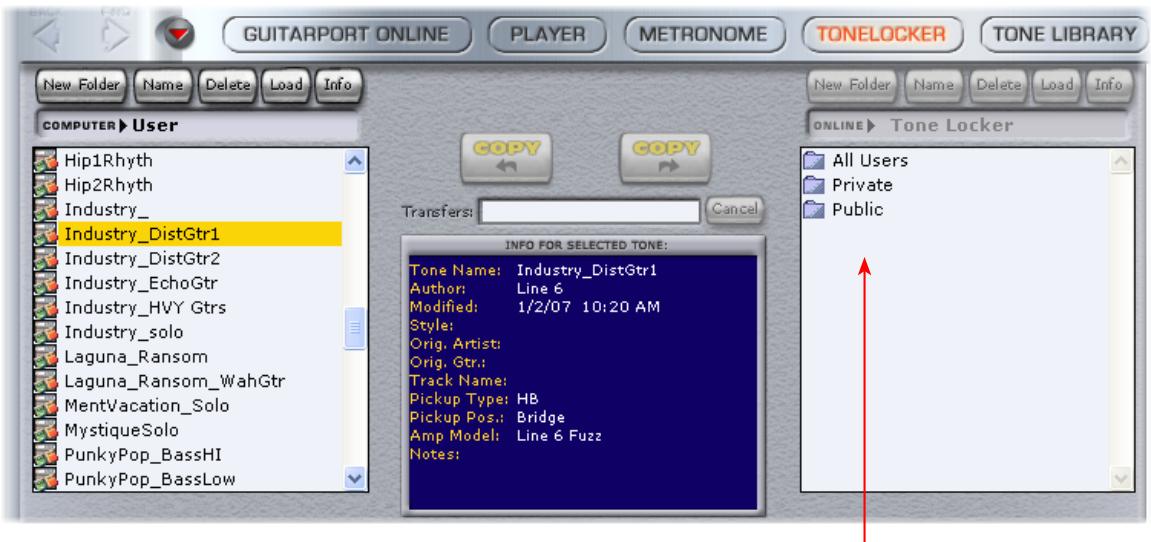Click the Name button in the Computer panel
Viewport: 1151px width, 542px height.
(x=163, y=85)
